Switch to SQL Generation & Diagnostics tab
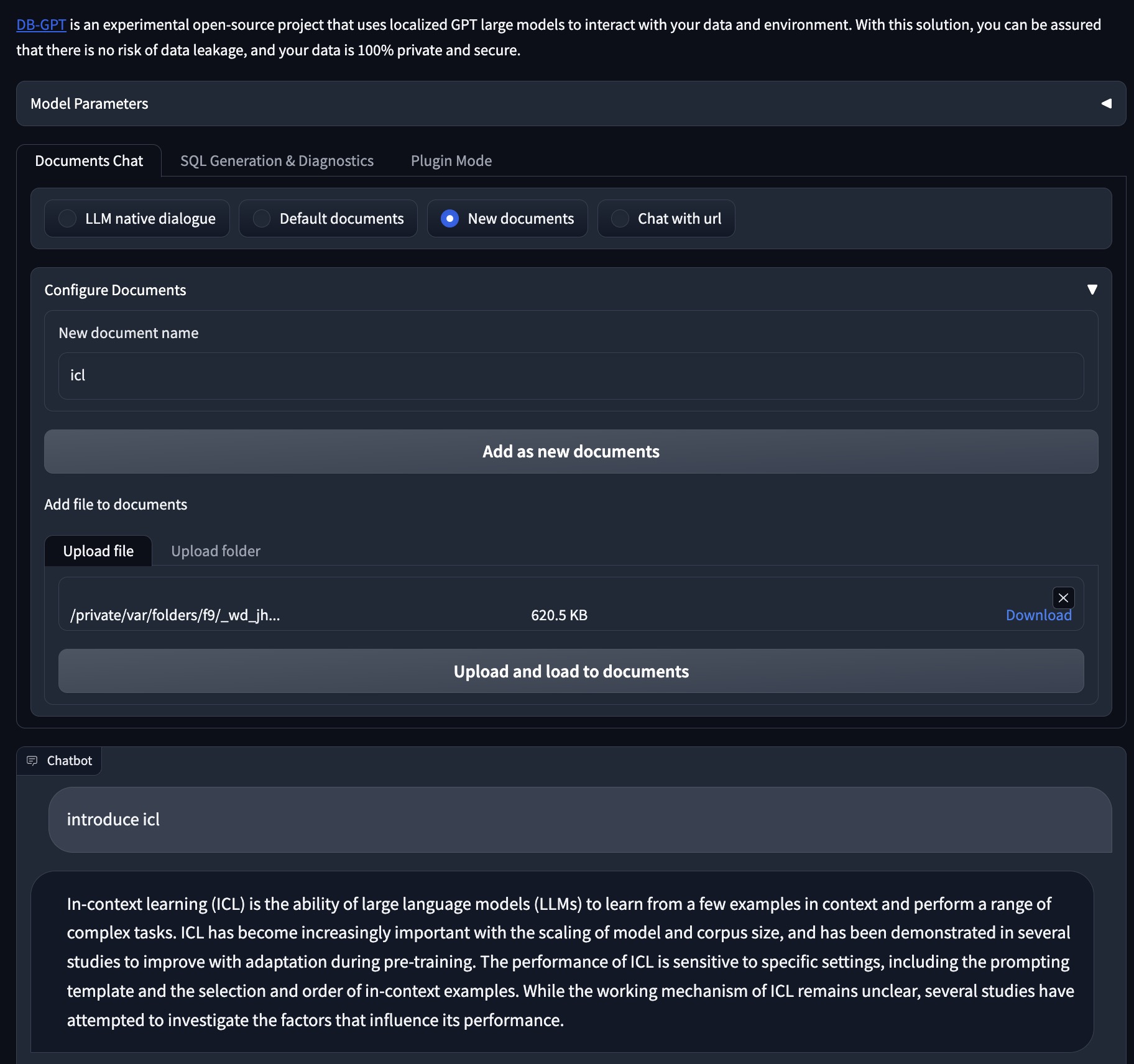 point(277,161)
